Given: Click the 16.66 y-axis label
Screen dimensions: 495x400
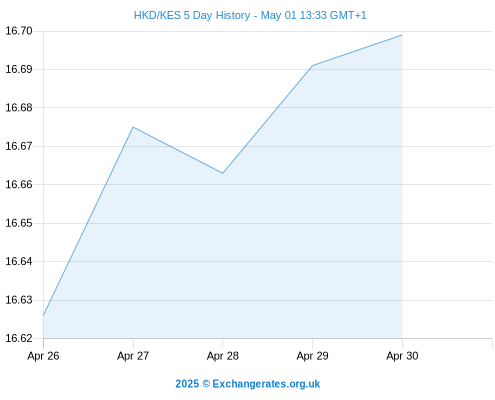Looking at the screenshot, I should click(x=19, y=184).
